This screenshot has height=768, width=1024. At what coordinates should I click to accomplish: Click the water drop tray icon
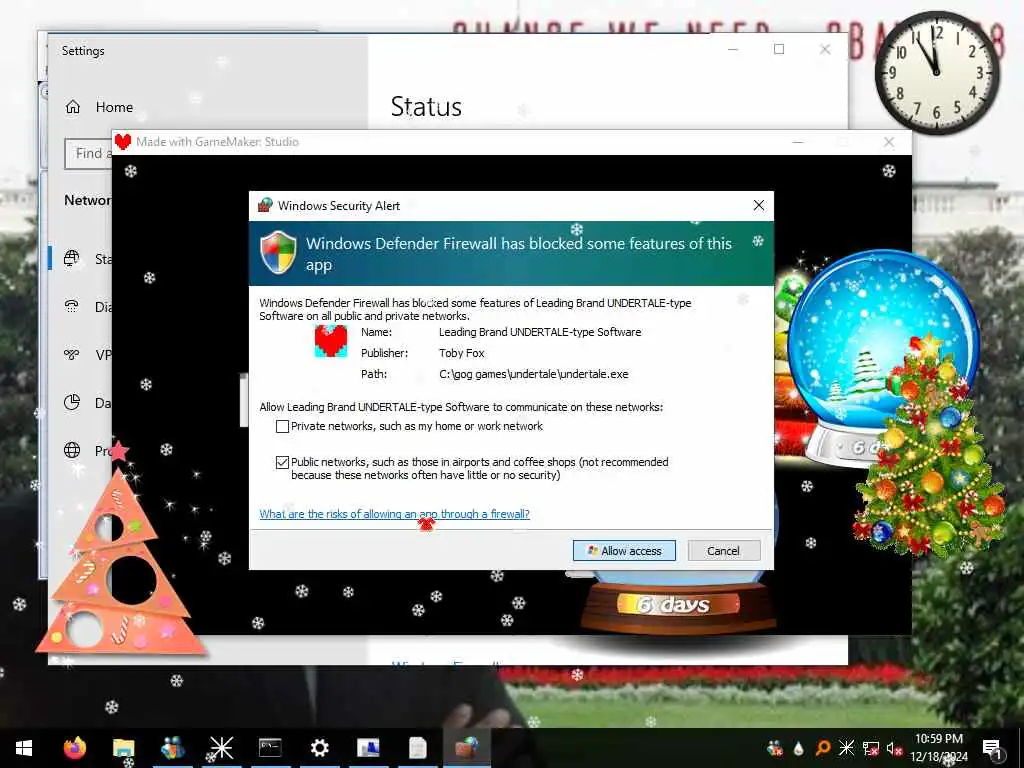click(798, 748)
